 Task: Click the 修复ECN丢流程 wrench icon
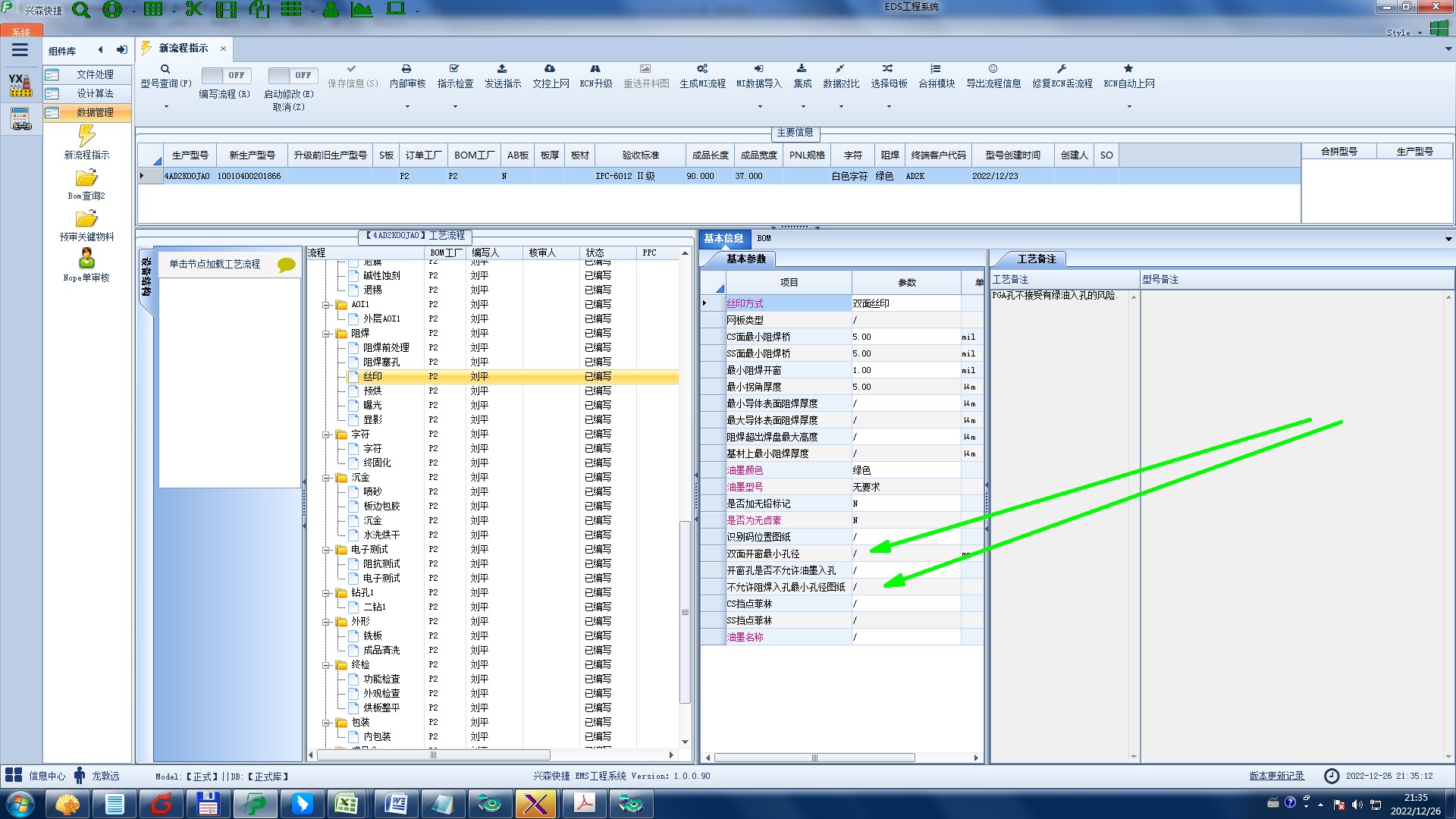[x=1062, y=69]
